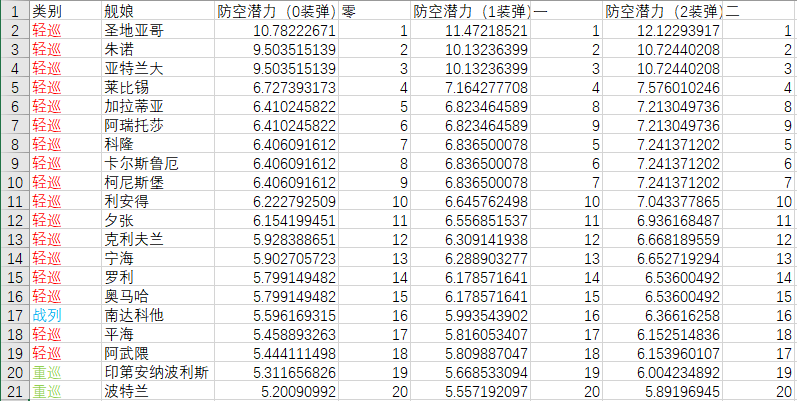The width and height of the screenshot is (797, 401).
Task: Click the 阿瑞托莎 cell
Action: [x=158, y=126]
